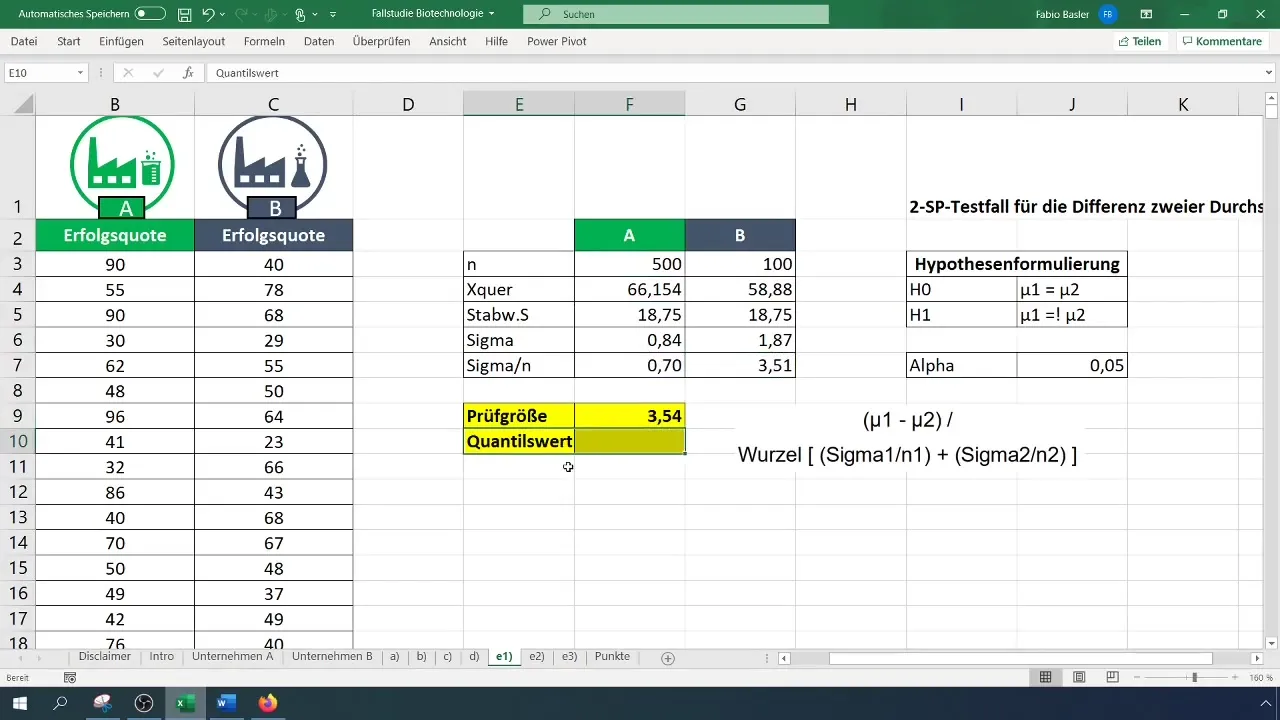The height and width of the screenshot is (720, 1280).
Task: Click the horizontal scrollbar thumb
Action: [1021, 658]
